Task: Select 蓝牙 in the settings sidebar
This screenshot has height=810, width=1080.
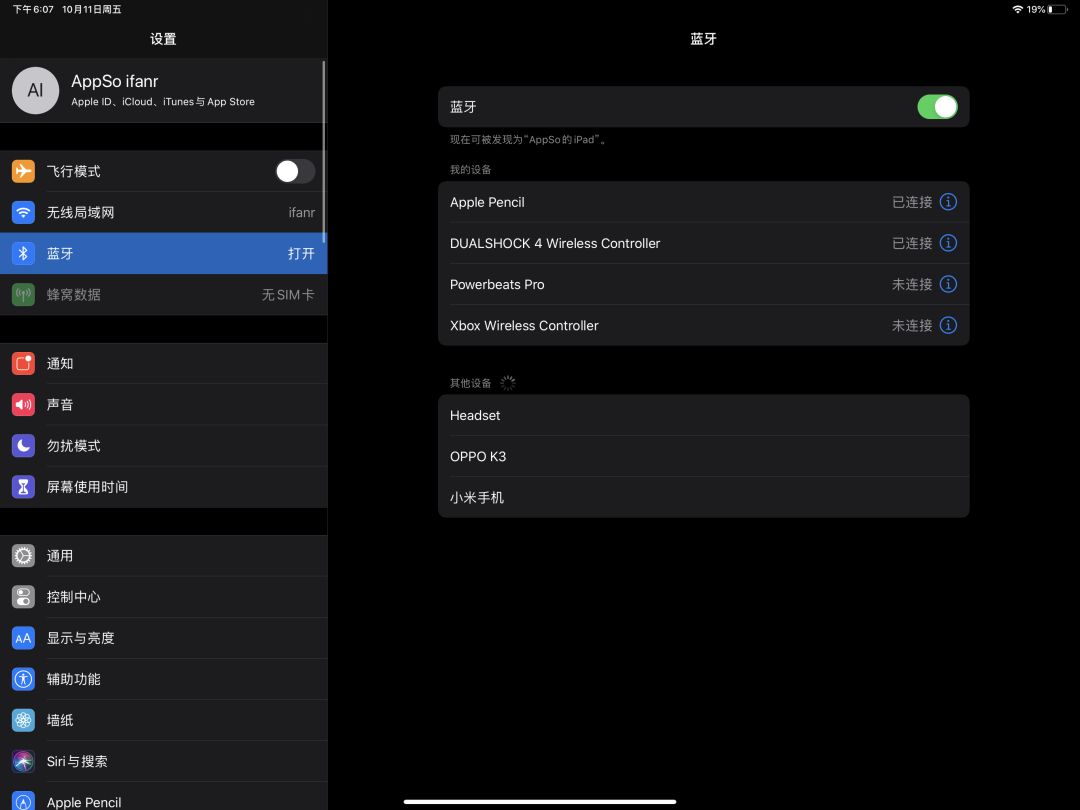Action: 163,253
